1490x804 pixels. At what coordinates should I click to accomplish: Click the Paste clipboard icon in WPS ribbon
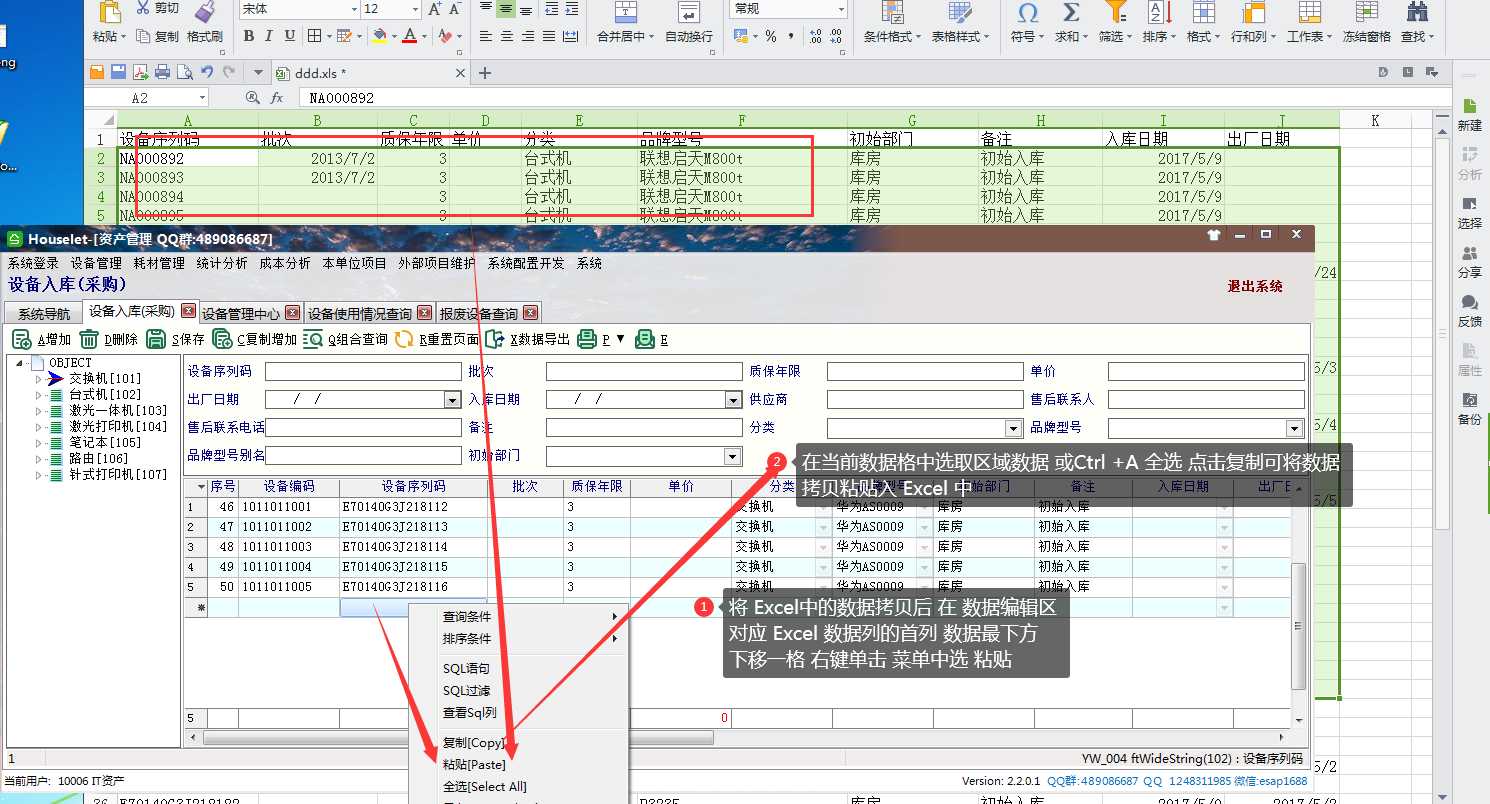pyautogui.click(x=110, y=11)
